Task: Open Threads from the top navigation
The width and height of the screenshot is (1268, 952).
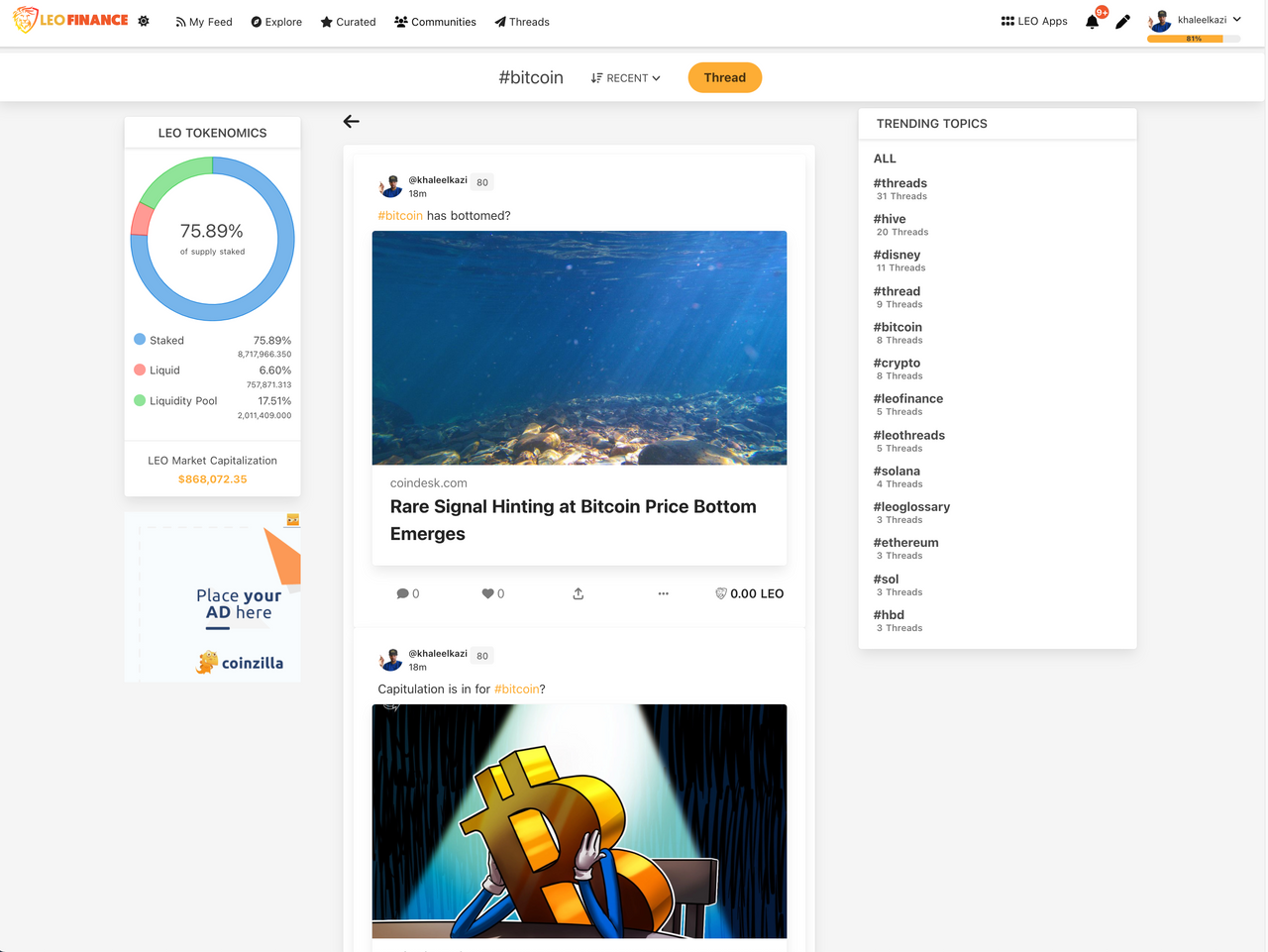Action: click(x=522, y=22)
